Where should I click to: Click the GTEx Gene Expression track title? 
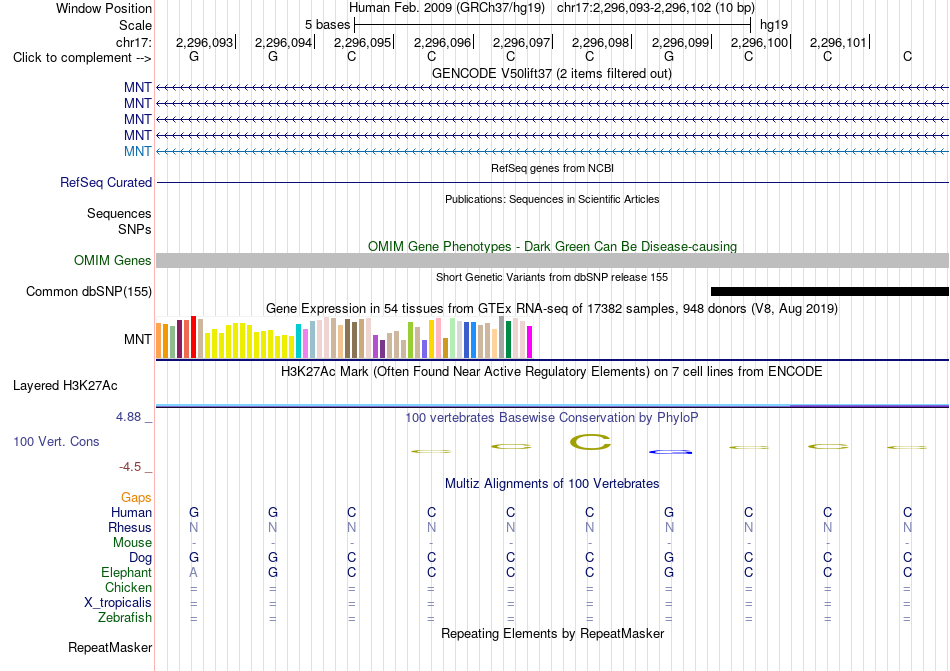click(552, 309)
